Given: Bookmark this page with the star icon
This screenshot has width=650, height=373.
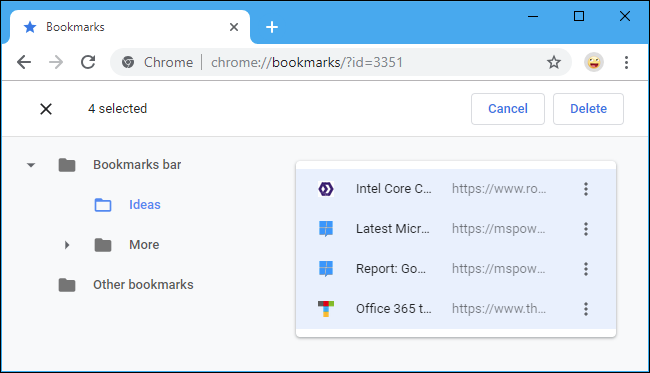Looking at the screenshot, I should pos(554,63).
